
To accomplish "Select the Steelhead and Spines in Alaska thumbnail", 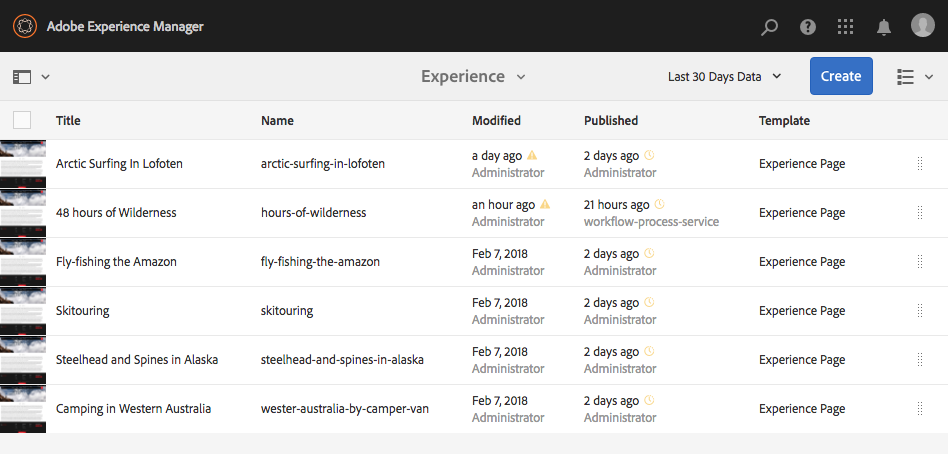I will click(23, 360).
